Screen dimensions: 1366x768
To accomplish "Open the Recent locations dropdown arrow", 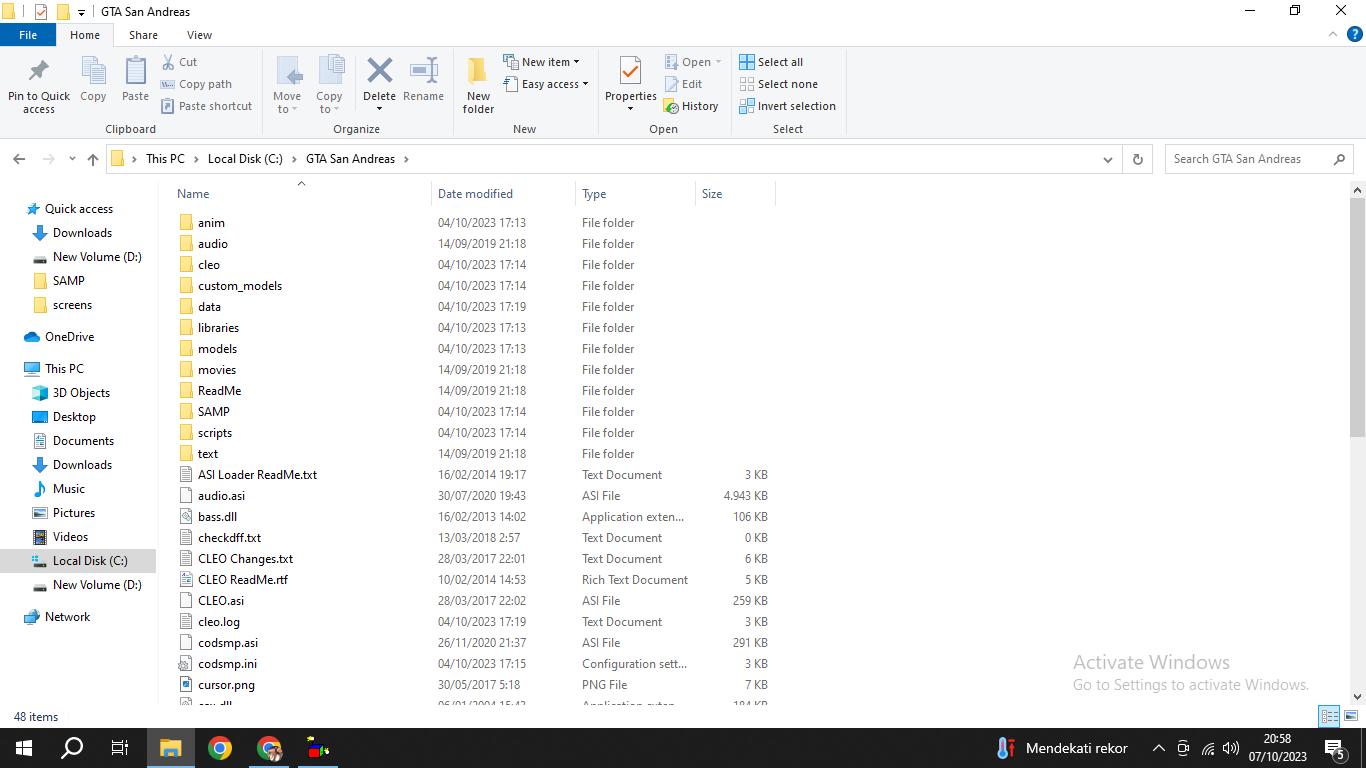I will coord(72,159).
